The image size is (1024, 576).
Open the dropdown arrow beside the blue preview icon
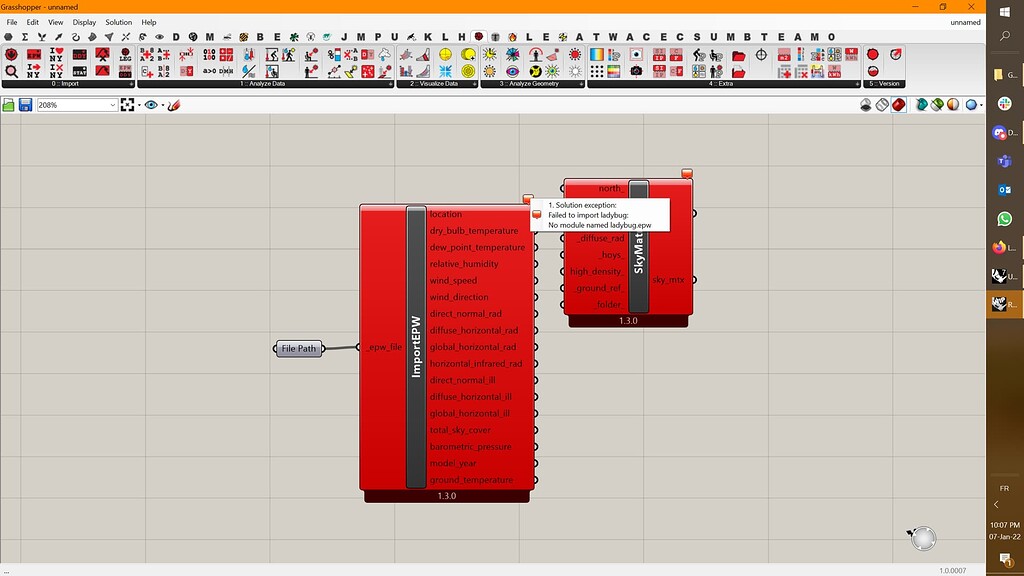981,104
